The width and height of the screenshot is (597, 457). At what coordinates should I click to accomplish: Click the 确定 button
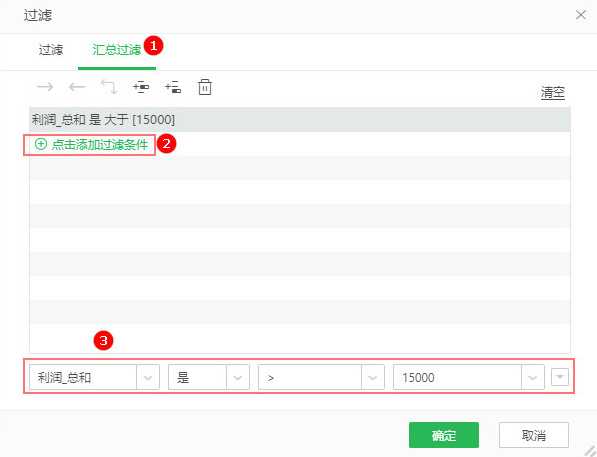pyautogui.click(x=444, y=435)
